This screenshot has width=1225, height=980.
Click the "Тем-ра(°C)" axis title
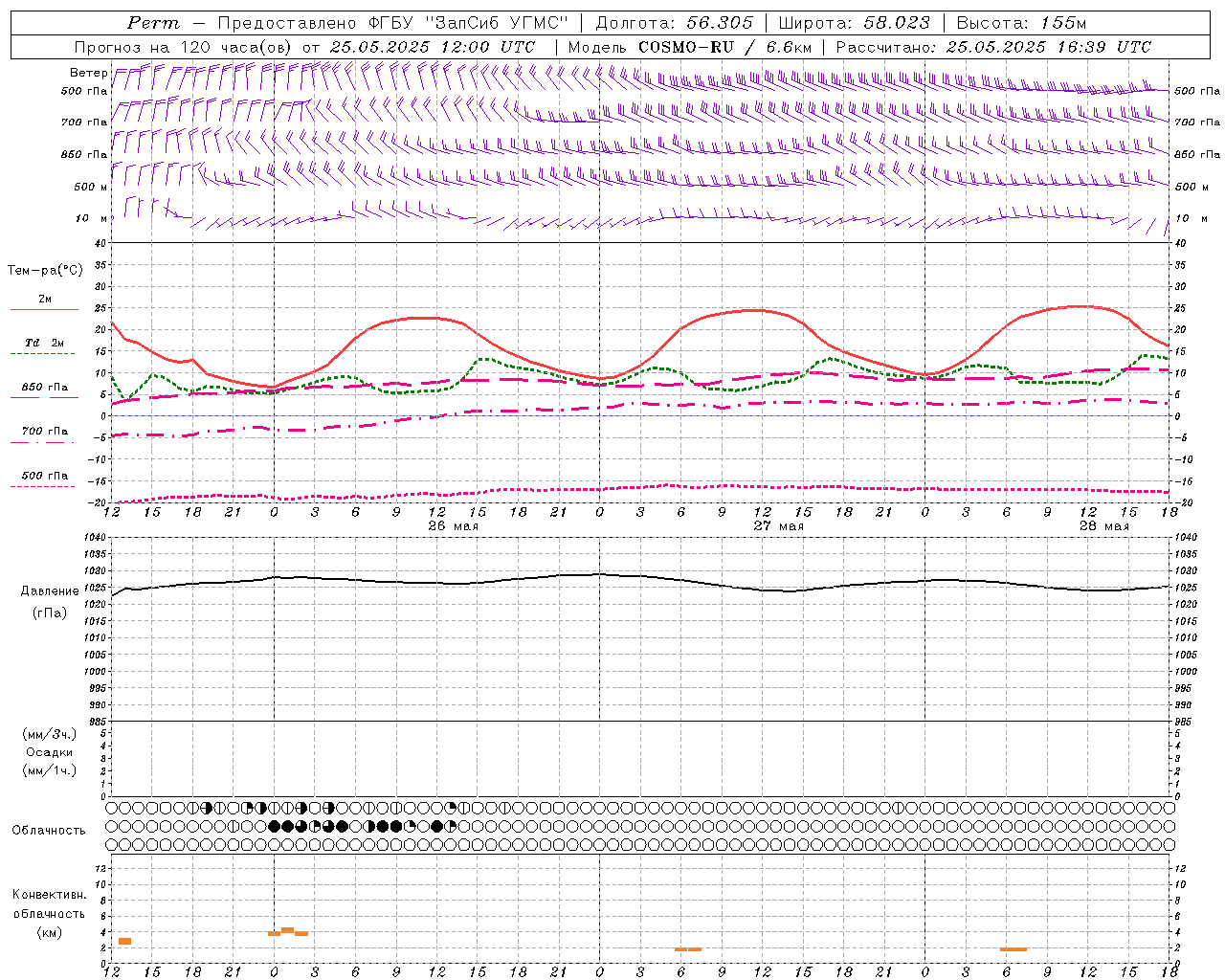tap(45, 271)
